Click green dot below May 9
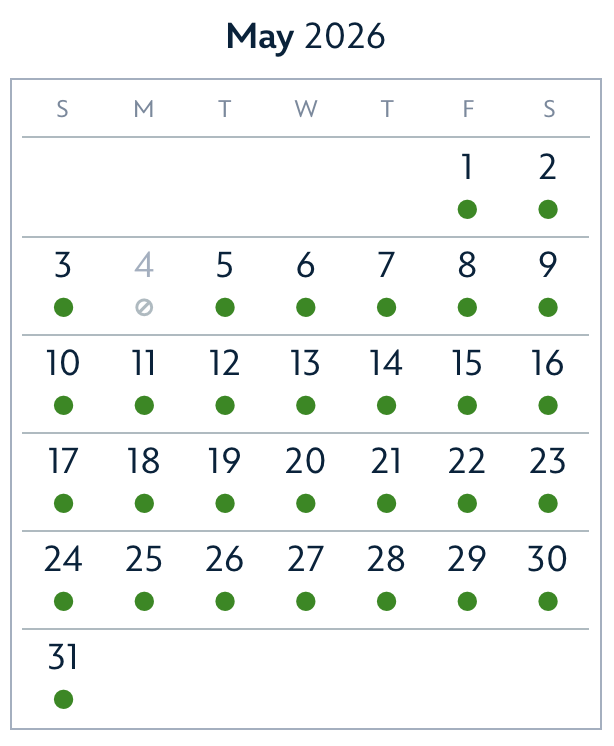 pos(547,308)
